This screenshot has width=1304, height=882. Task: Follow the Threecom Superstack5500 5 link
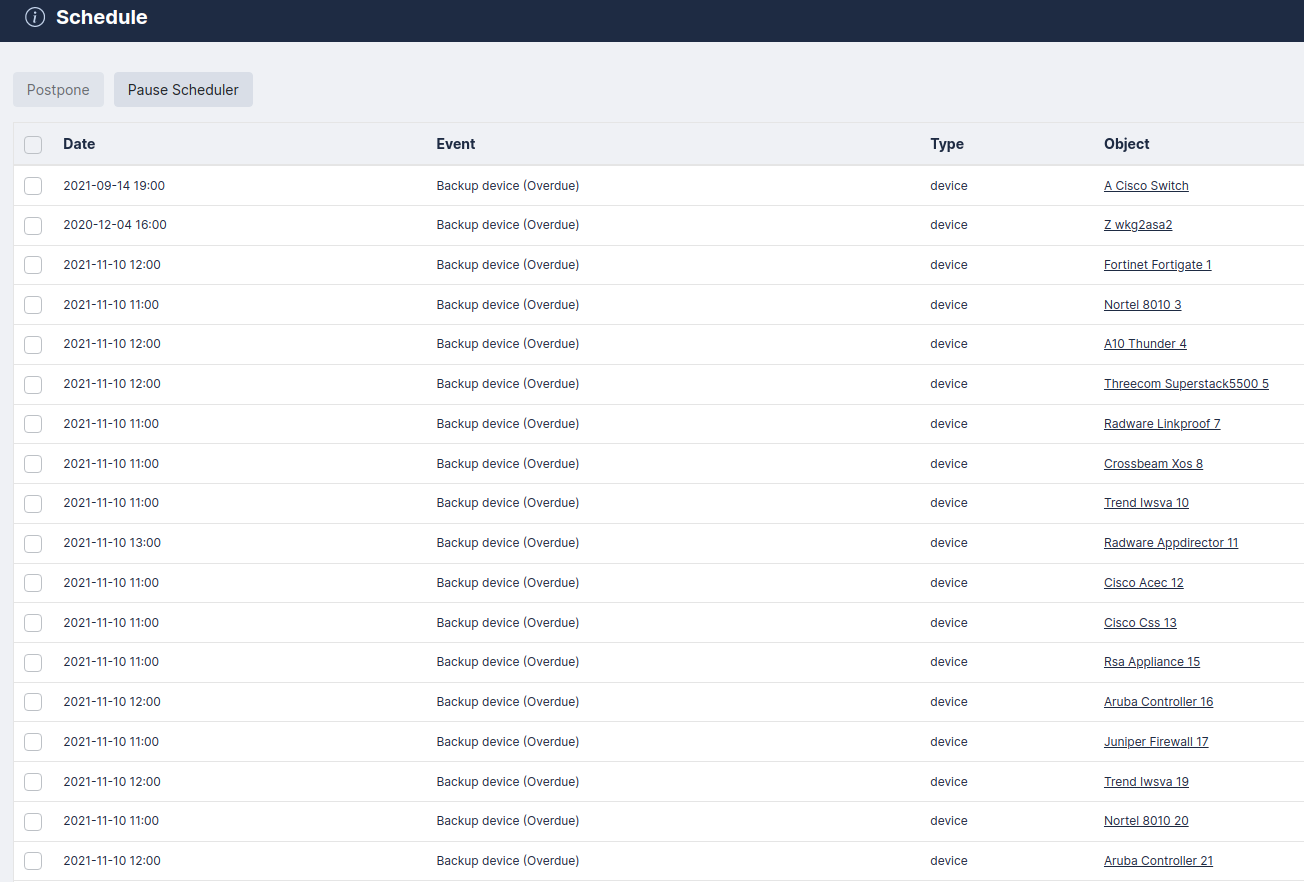[x=1186, y=384]
